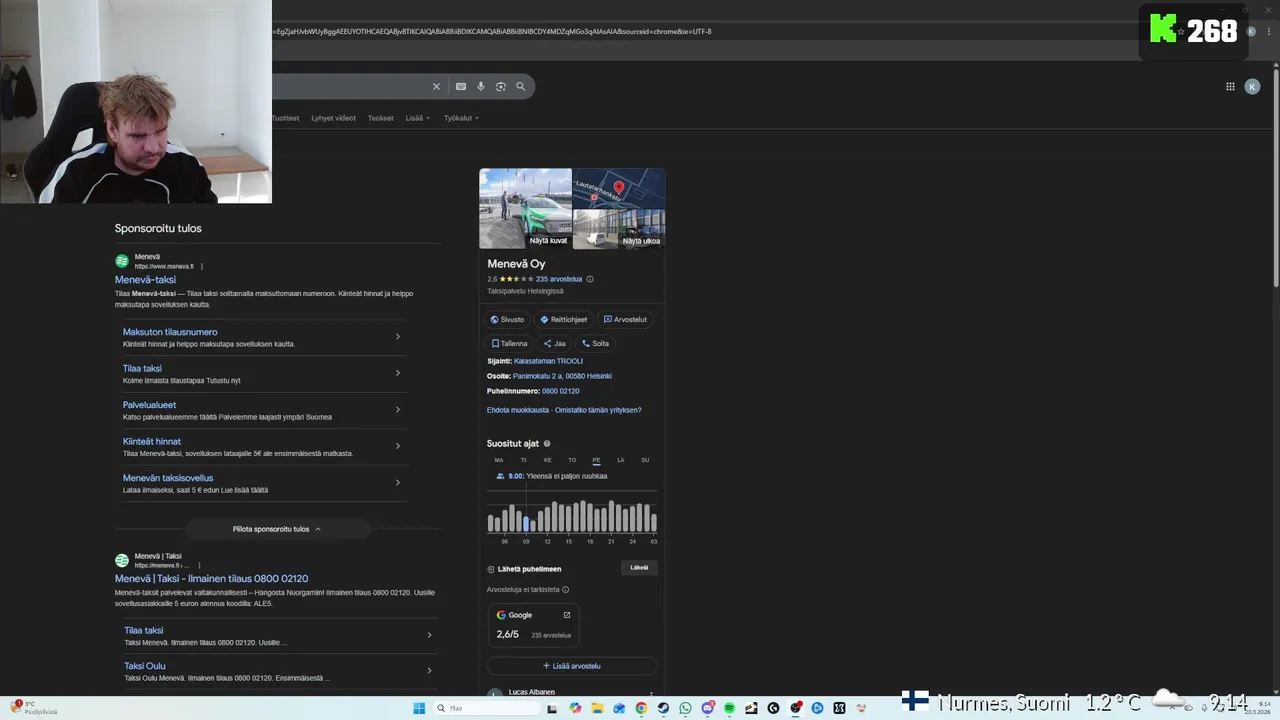1280x720 pixels.
Task: Open external link icon on Google rating card
Action: pyautogui.click(x=567, y=615)
